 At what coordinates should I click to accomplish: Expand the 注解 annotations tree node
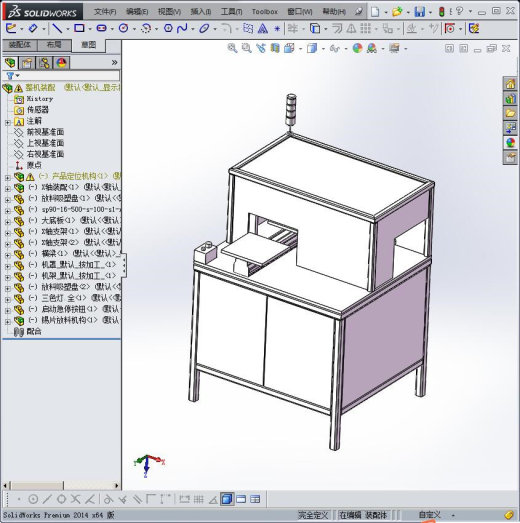pyautogui.click(x=7, y=122)
